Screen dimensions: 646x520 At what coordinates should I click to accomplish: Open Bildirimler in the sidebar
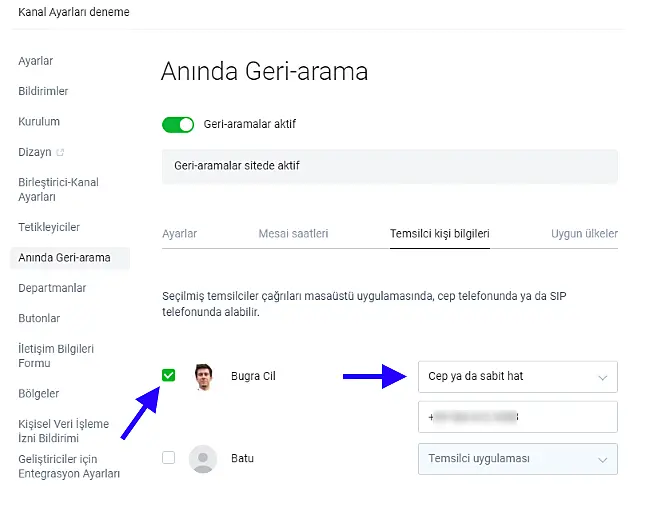tap(43, 92)
